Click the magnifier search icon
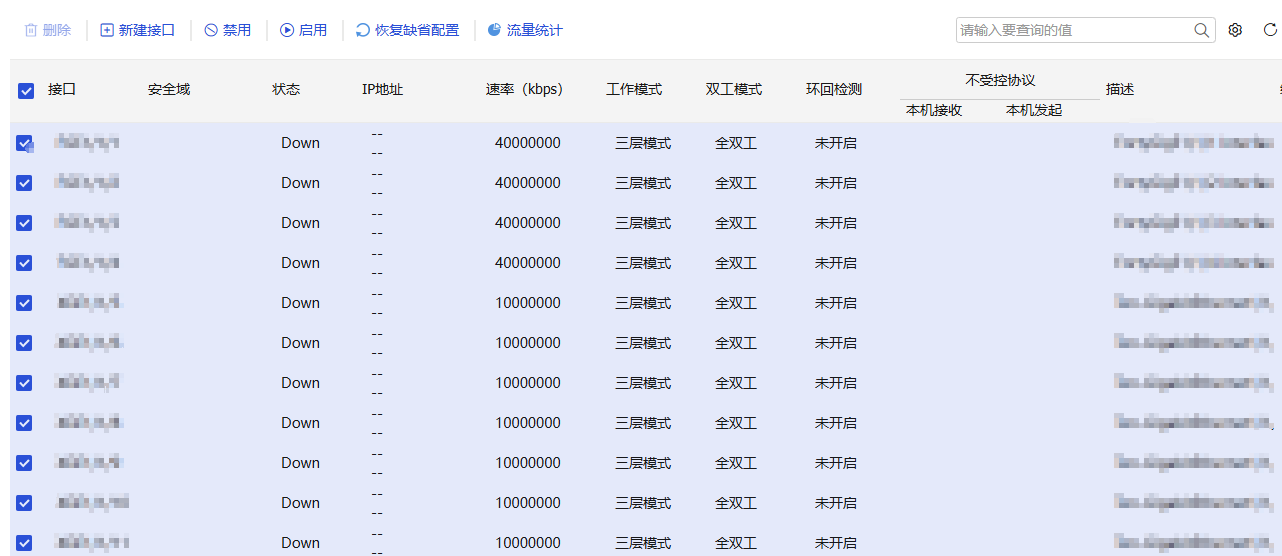This screenshot has width=1282, height=556. point(1202,30)
